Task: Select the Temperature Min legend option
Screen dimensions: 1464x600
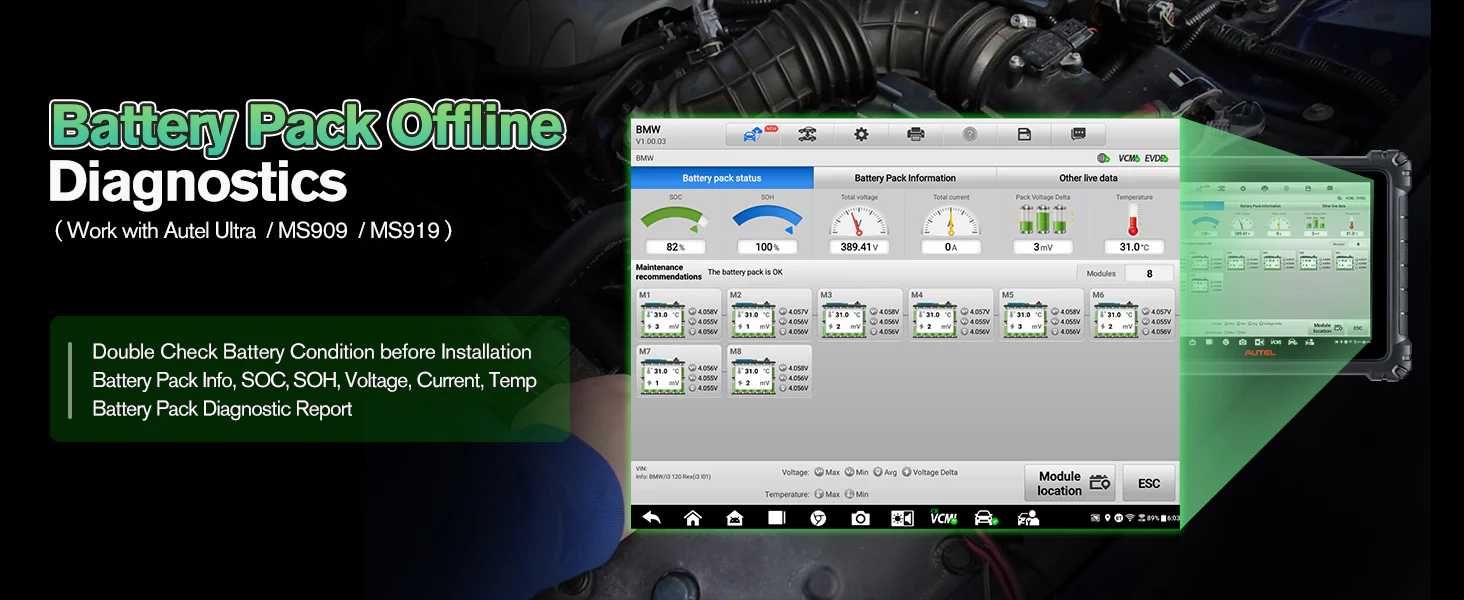Action: click(856, 494)
